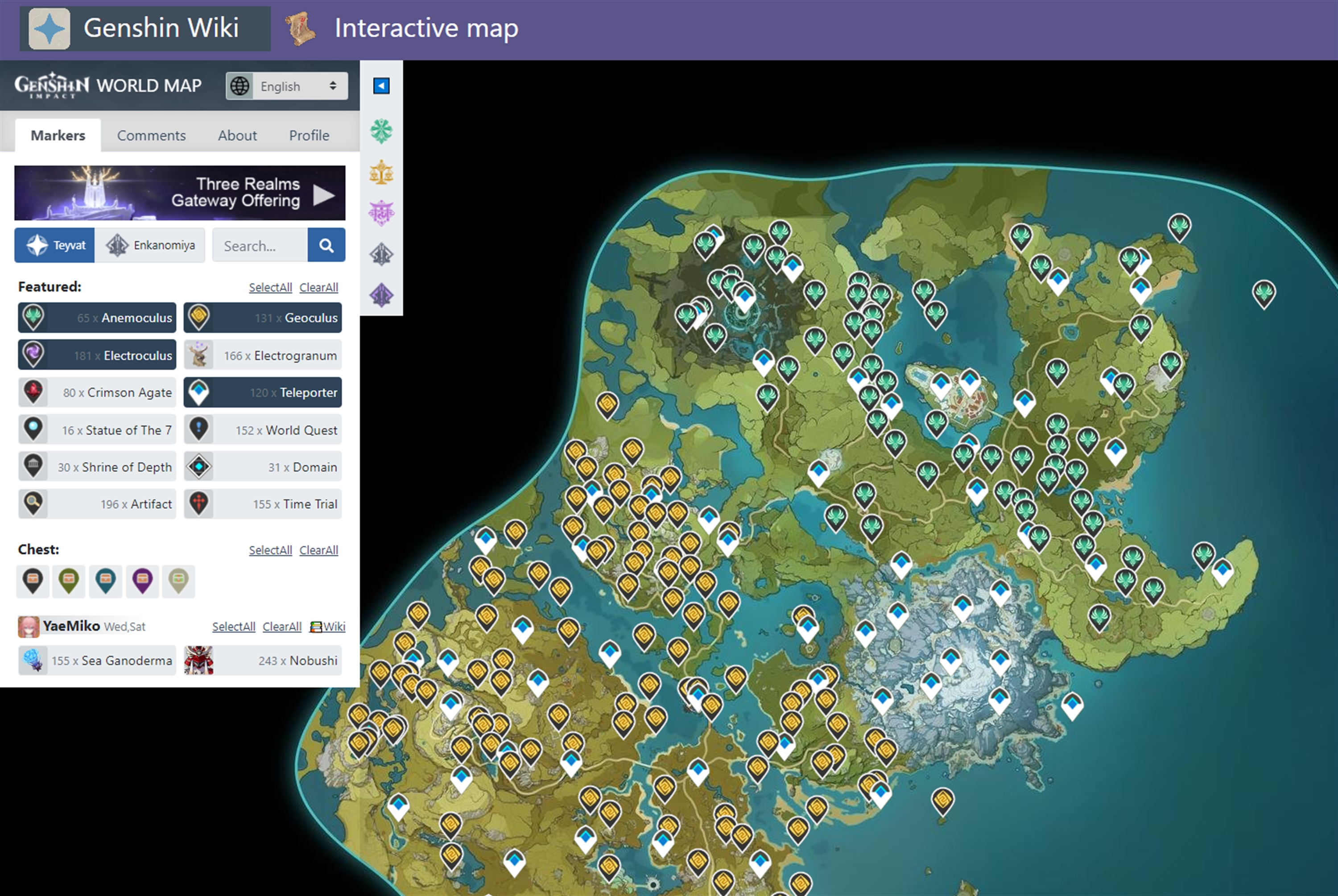1338x896 pixels.
Task: Click the Geo scales region icon
Action: pyautogui.click(x=381, y=173)
